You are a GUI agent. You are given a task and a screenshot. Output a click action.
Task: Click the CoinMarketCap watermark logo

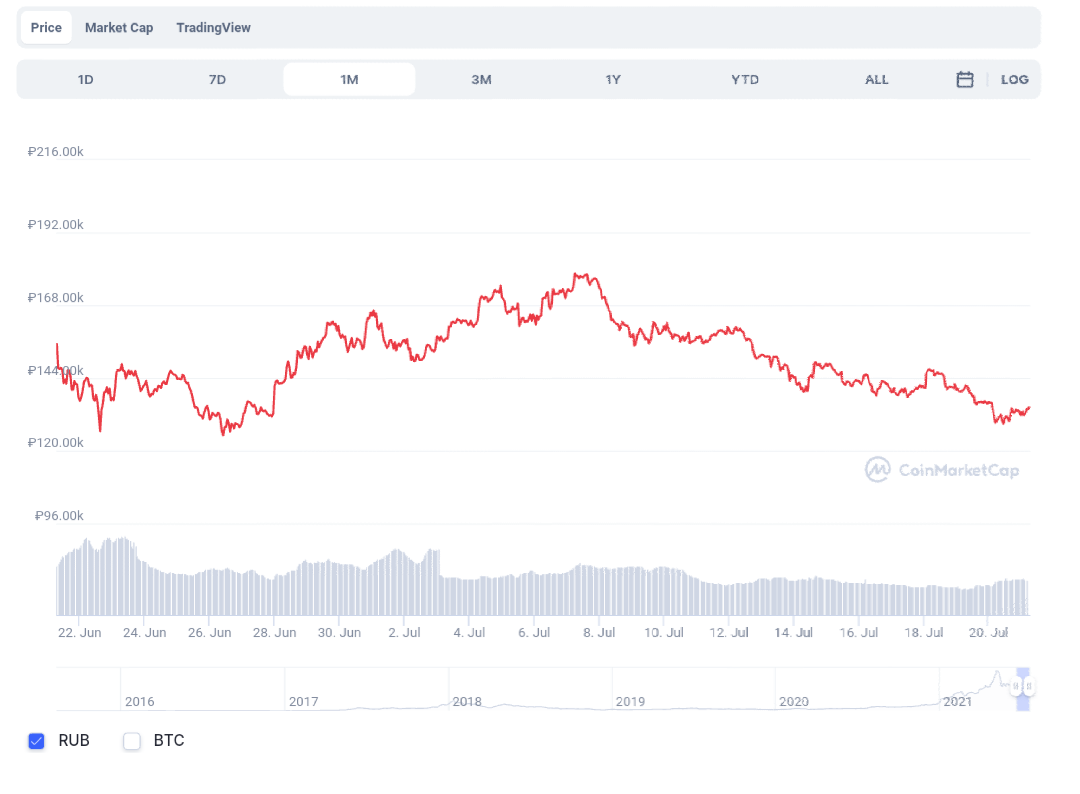[x=941, y=470]
